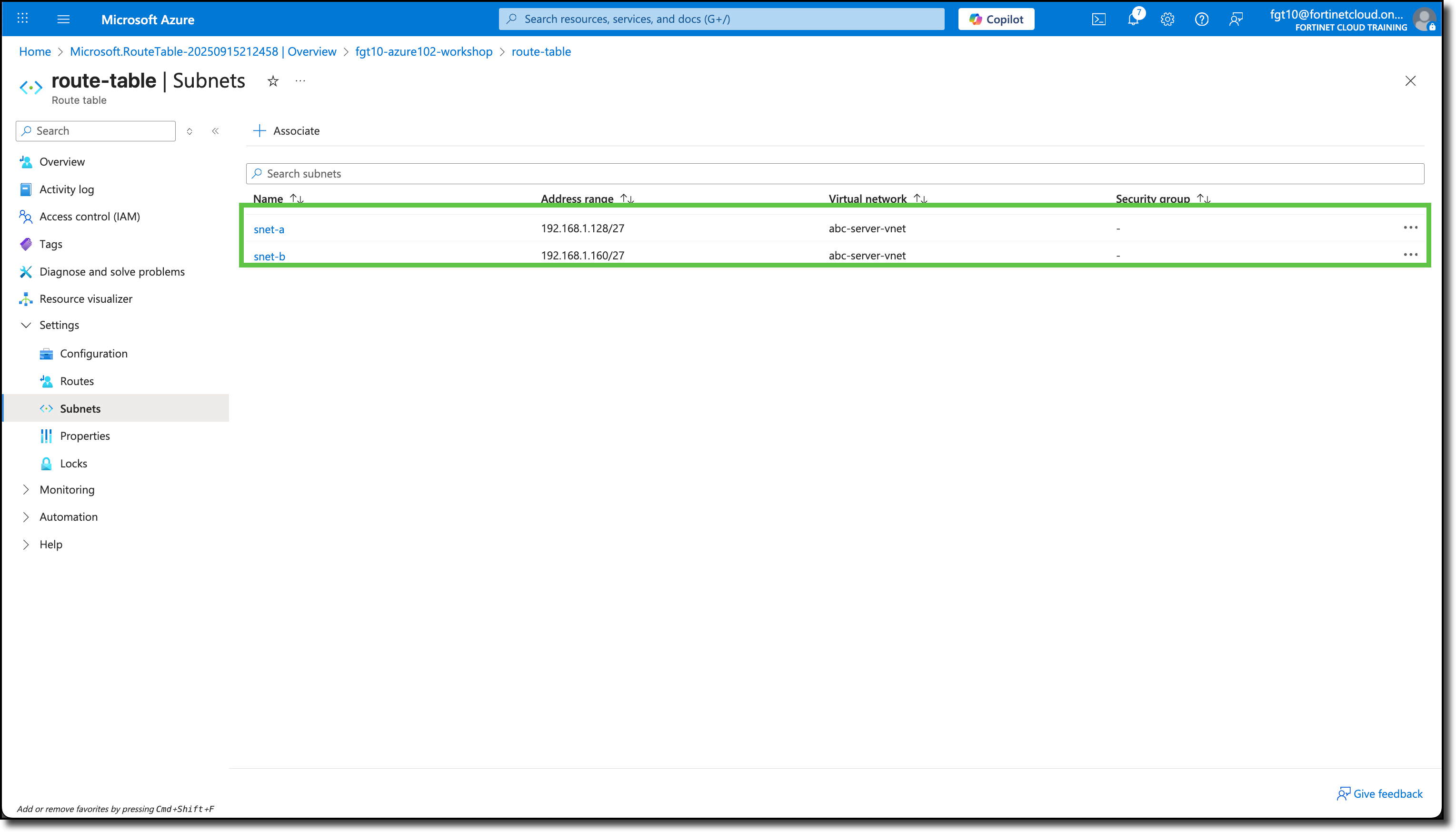Image resolution: width=1456 pixels, height=832 pixels.
Task: Open the snet-a subnet link
Action: tap(269, 228)
